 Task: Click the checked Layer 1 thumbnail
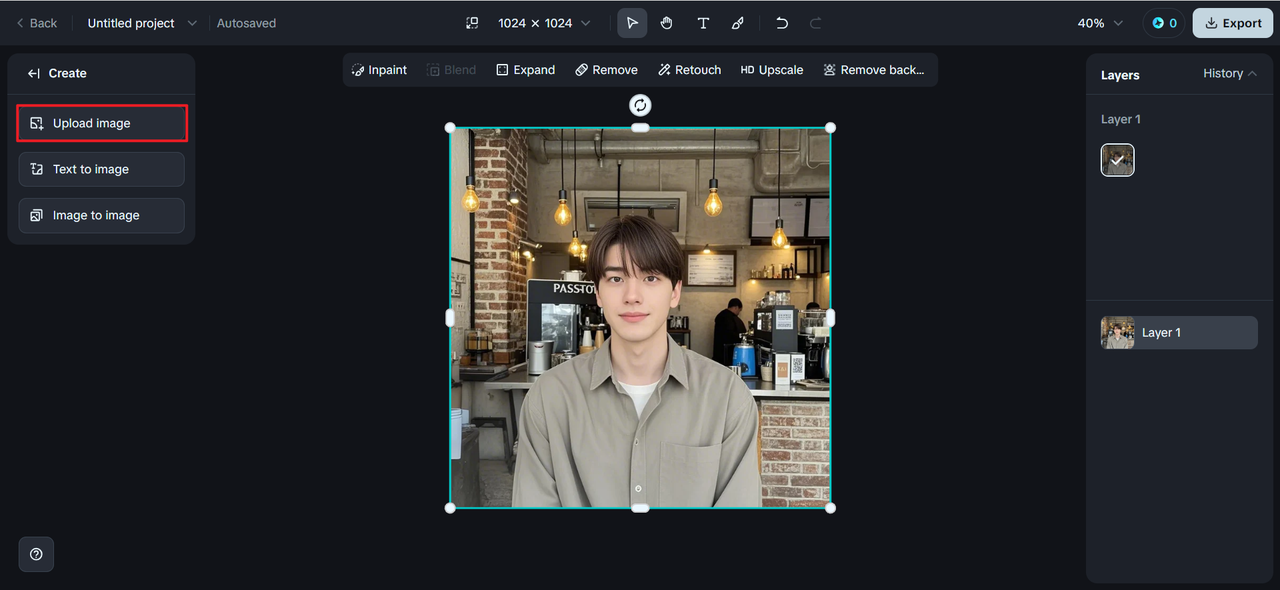[1117, 160]
